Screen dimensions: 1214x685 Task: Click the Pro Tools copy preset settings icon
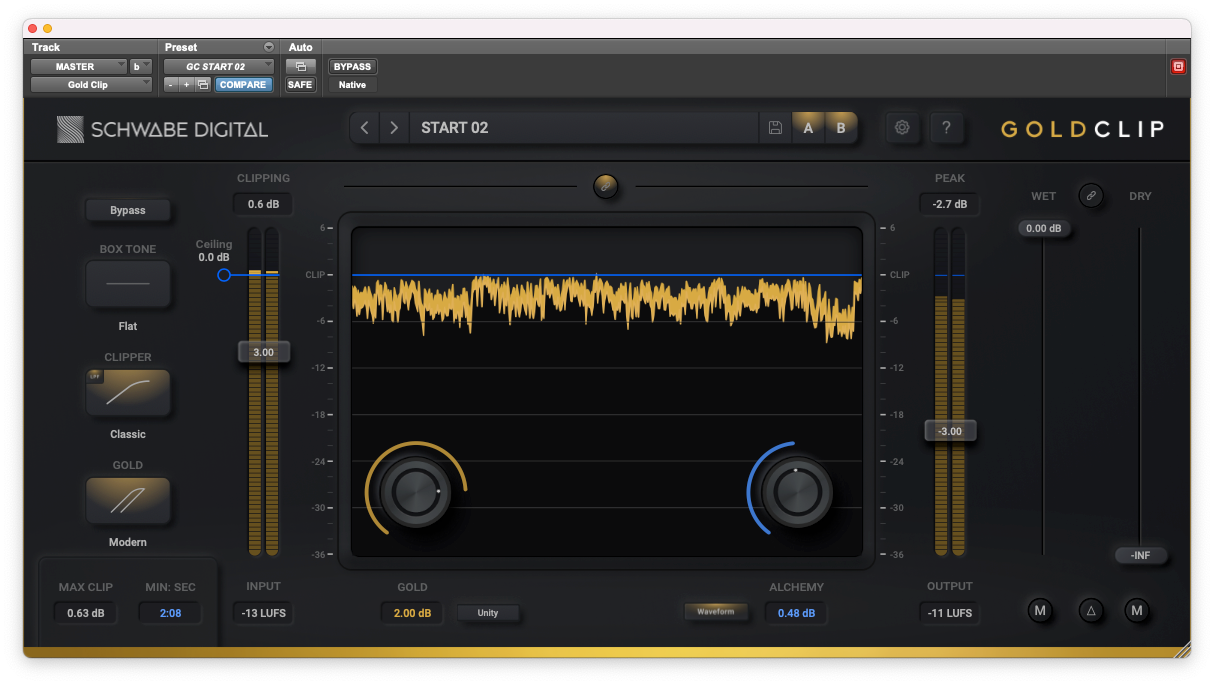point(202,85)
